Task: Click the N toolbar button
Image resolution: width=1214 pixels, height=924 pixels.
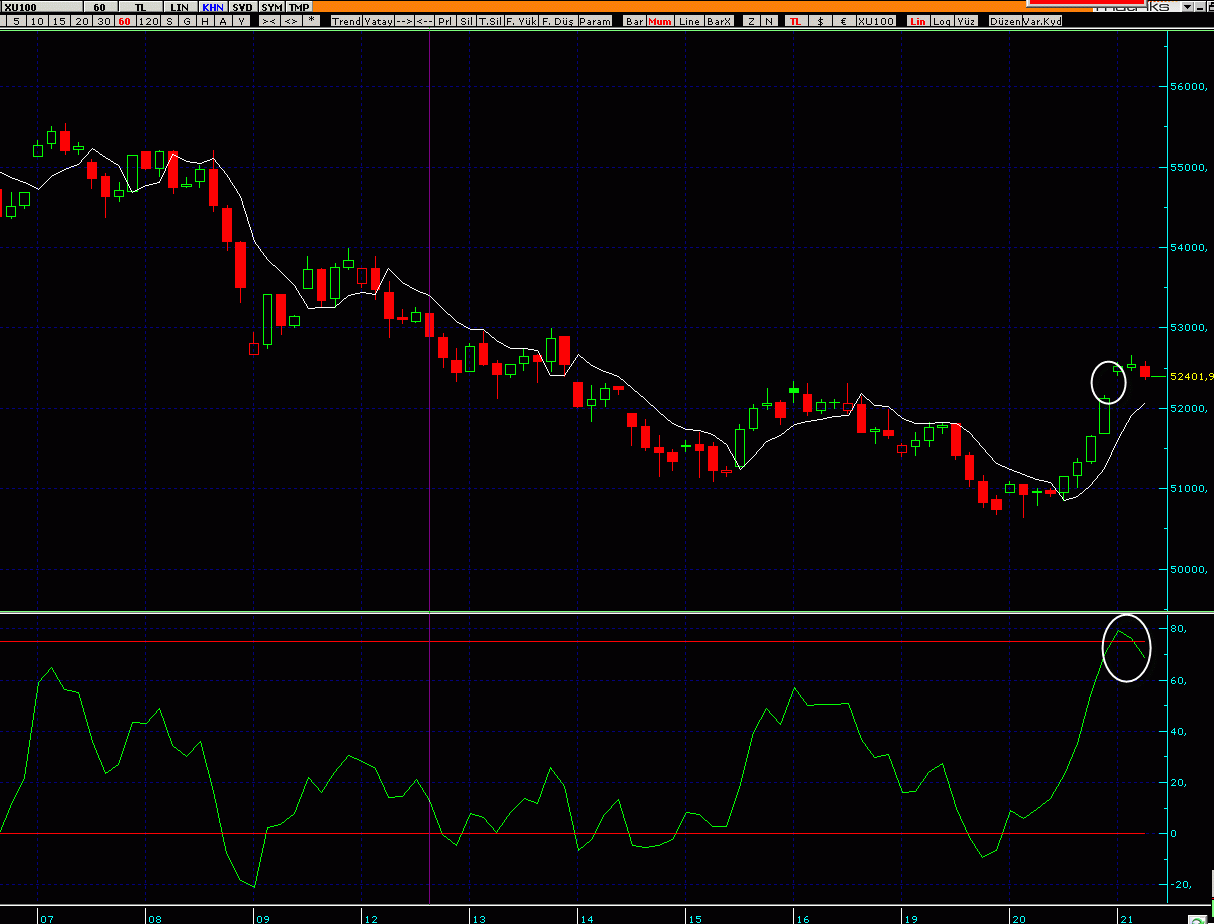Action: pyautogui.click(x=769, y=21)
